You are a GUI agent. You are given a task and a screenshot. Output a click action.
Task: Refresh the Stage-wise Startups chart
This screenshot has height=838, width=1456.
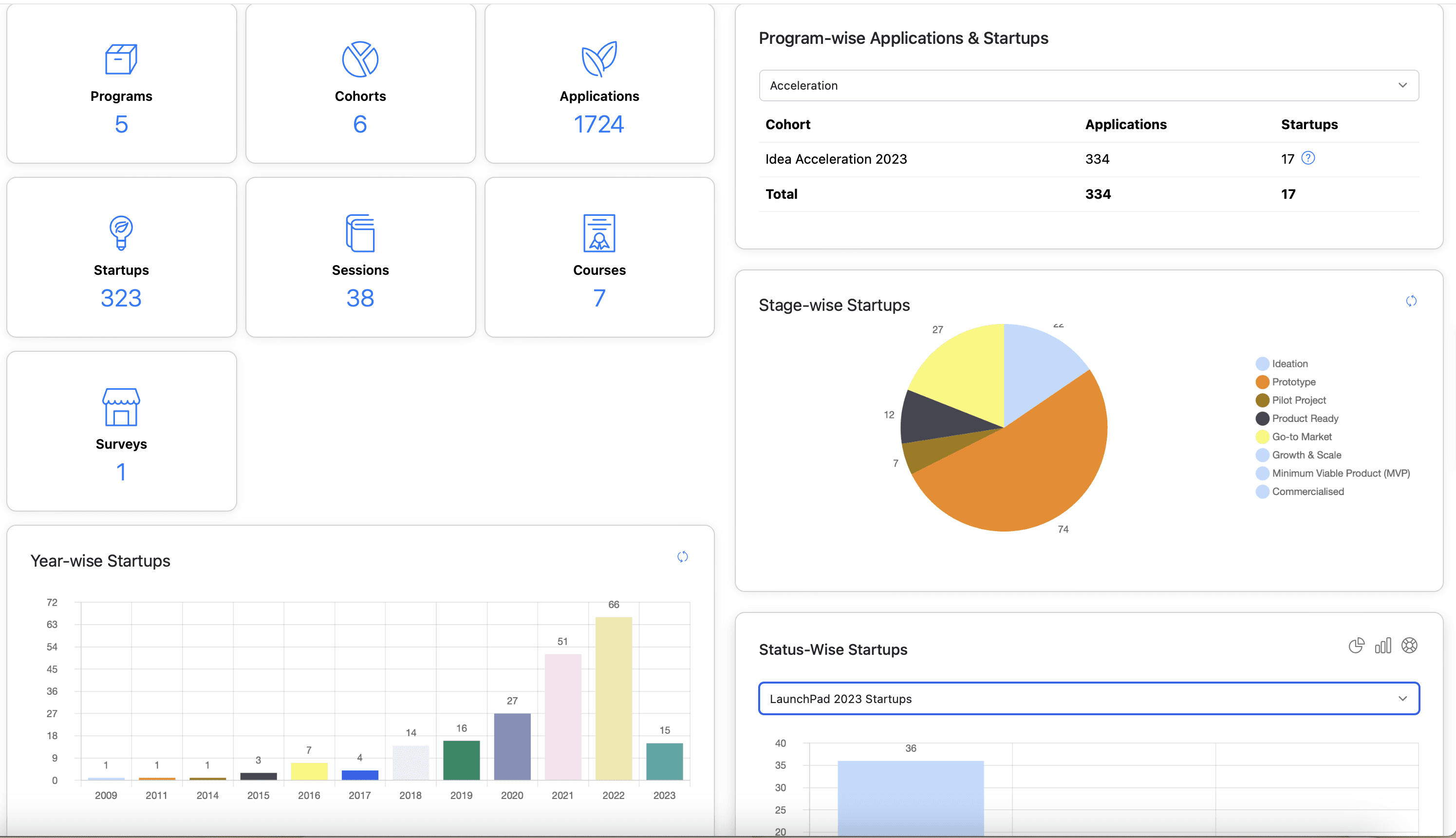tap(1411, 301)
